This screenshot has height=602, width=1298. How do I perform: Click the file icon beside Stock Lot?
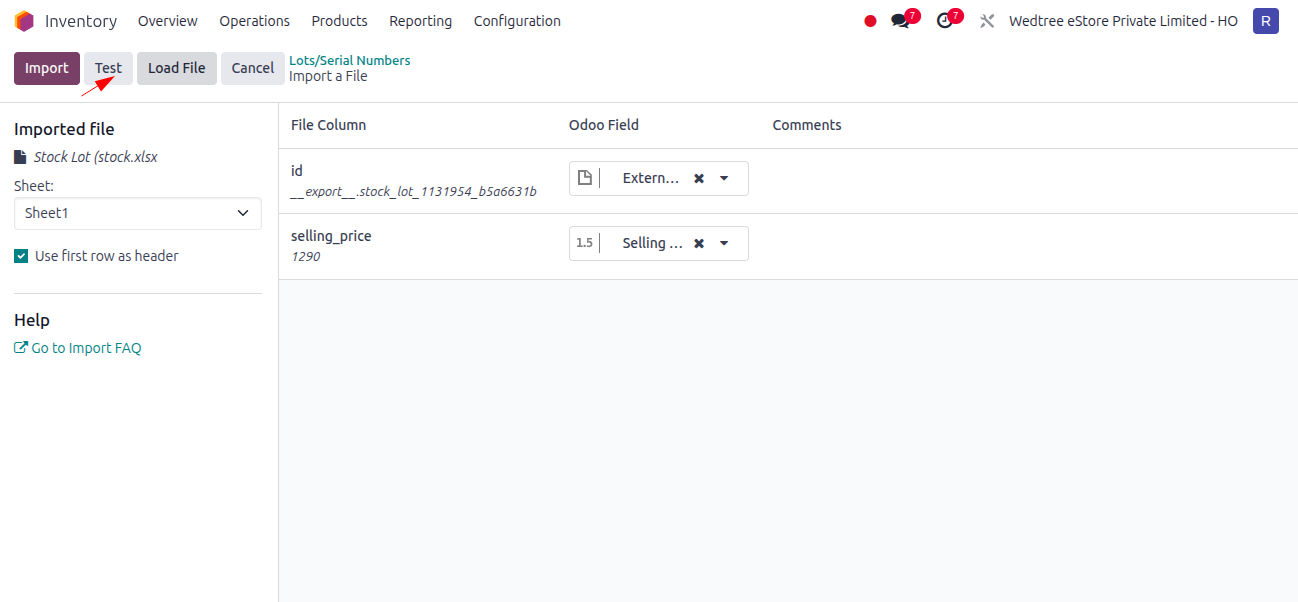20,157
